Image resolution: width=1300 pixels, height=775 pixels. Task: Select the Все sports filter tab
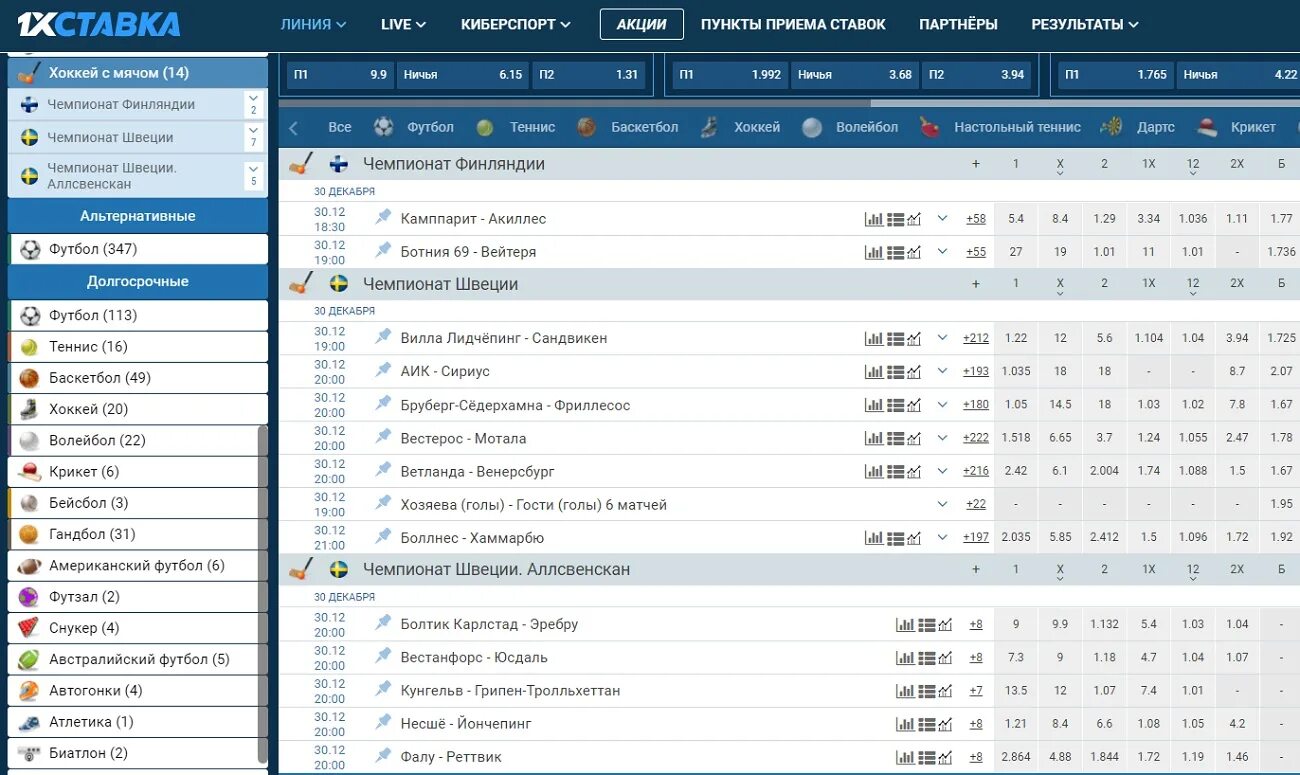(340, 127)
